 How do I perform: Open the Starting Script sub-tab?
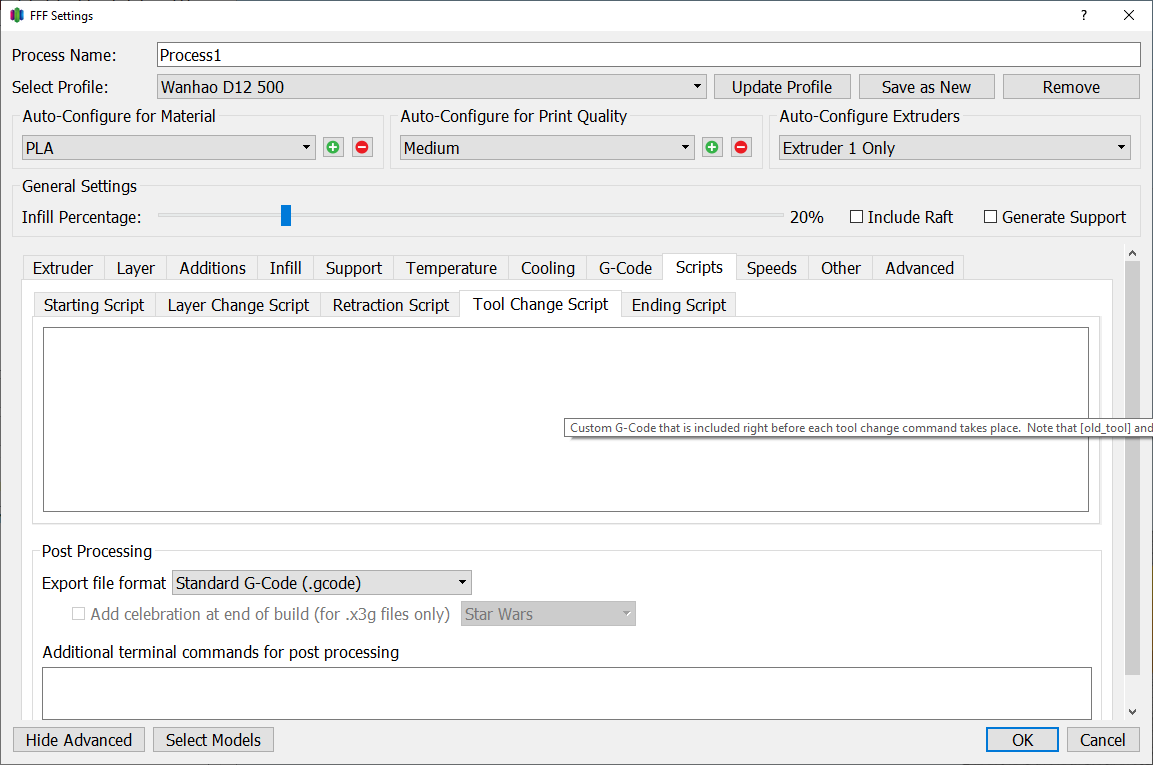[94, 305]
